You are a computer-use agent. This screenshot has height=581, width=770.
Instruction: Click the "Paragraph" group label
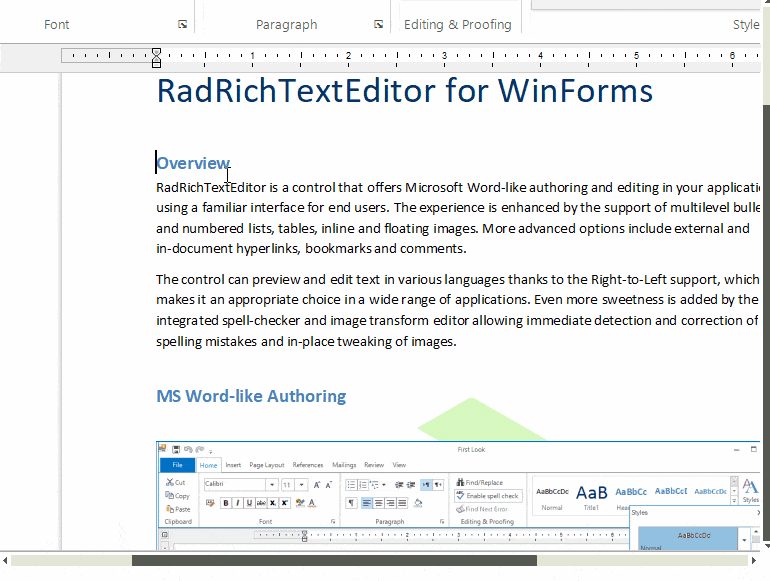[286, 25]
